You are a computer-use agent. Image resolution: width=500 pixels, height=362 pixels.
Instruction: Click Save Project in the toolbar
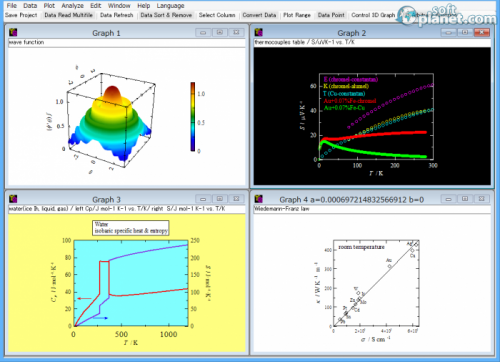point(21,15)
